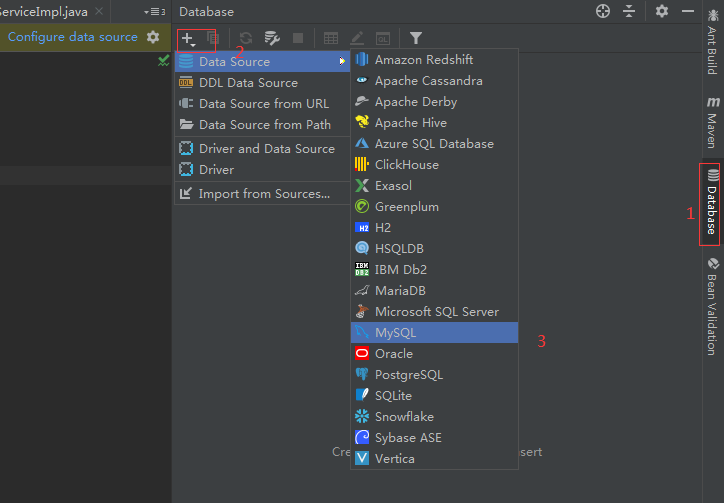Select MySQL data source

434,333
